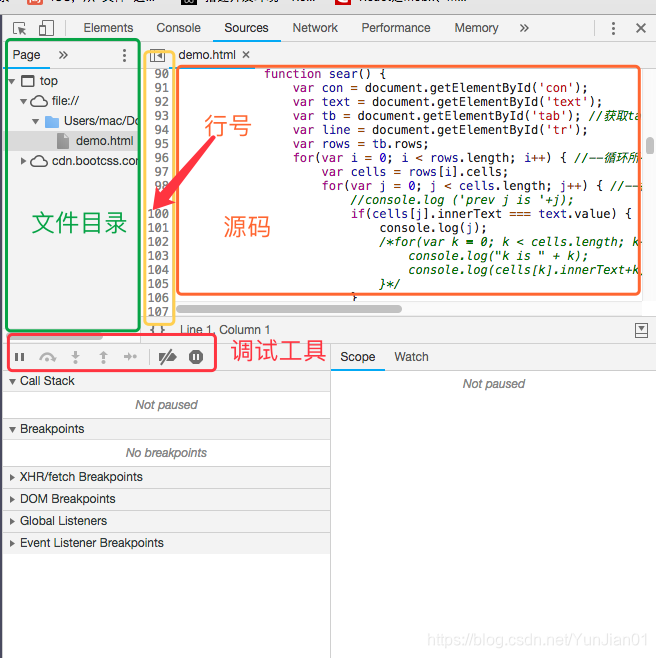Open the Watch tab
The width and height of the screenshot is (656, 658).
pos(411,357)
